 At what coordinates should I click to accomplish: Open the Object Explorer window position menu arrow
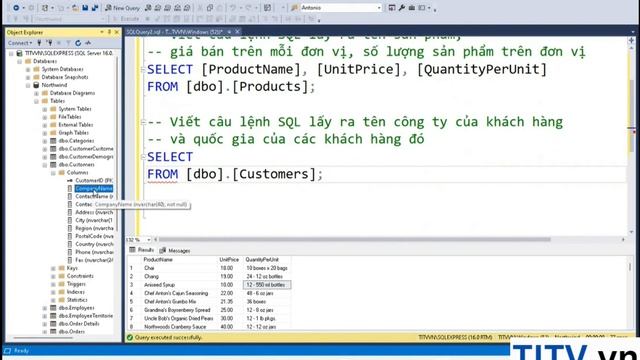pyautogui.click(x=102, y=32)
